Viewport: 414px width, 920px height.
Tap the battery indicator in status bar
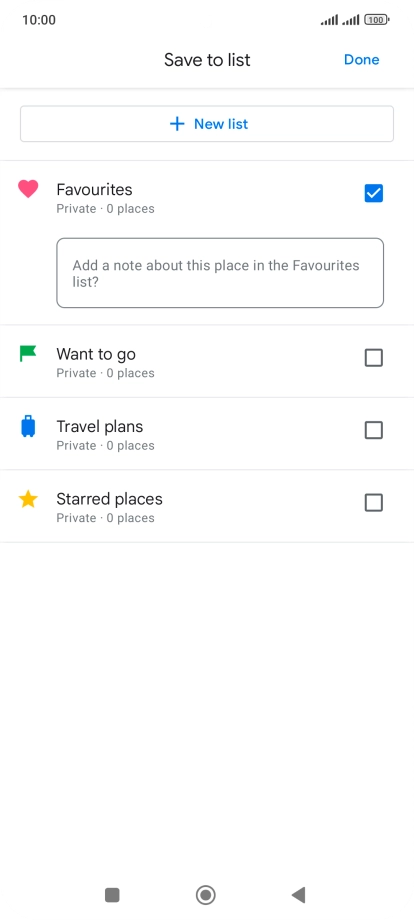(377, 20)
